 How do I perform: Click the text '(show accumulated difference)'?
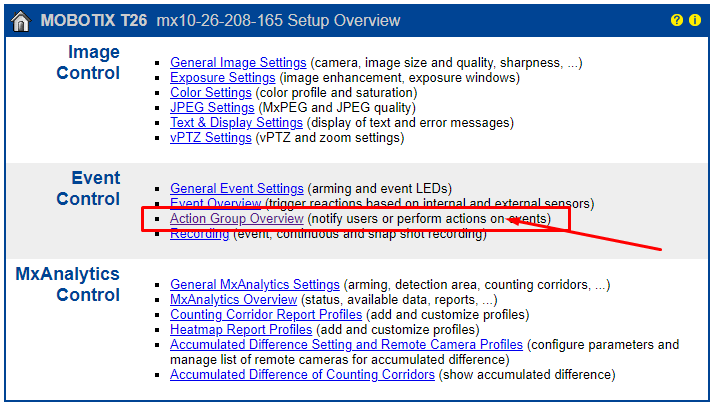[x=527, y=375]
